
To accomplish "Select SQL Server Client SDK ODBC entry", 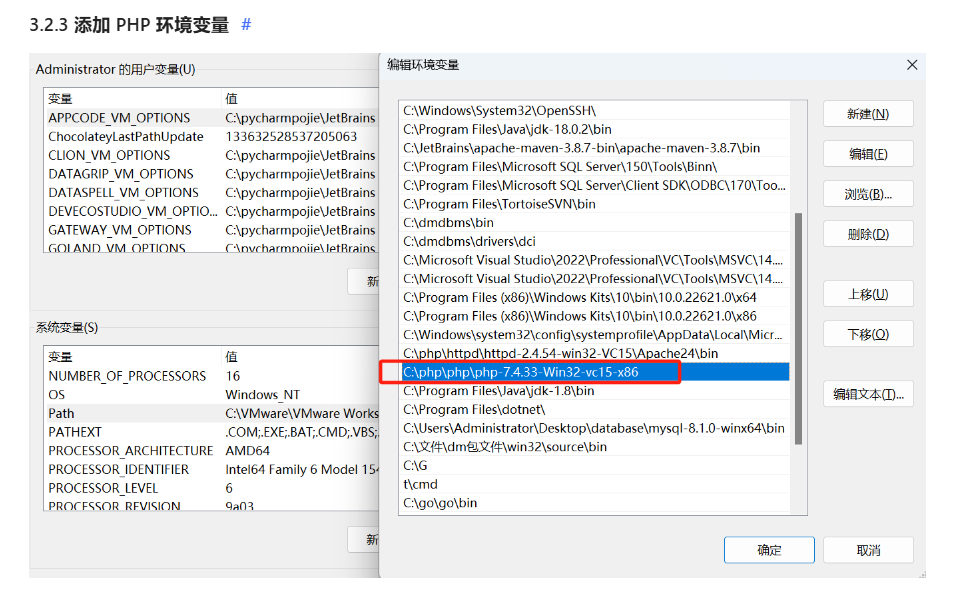I will click(595, 186).
